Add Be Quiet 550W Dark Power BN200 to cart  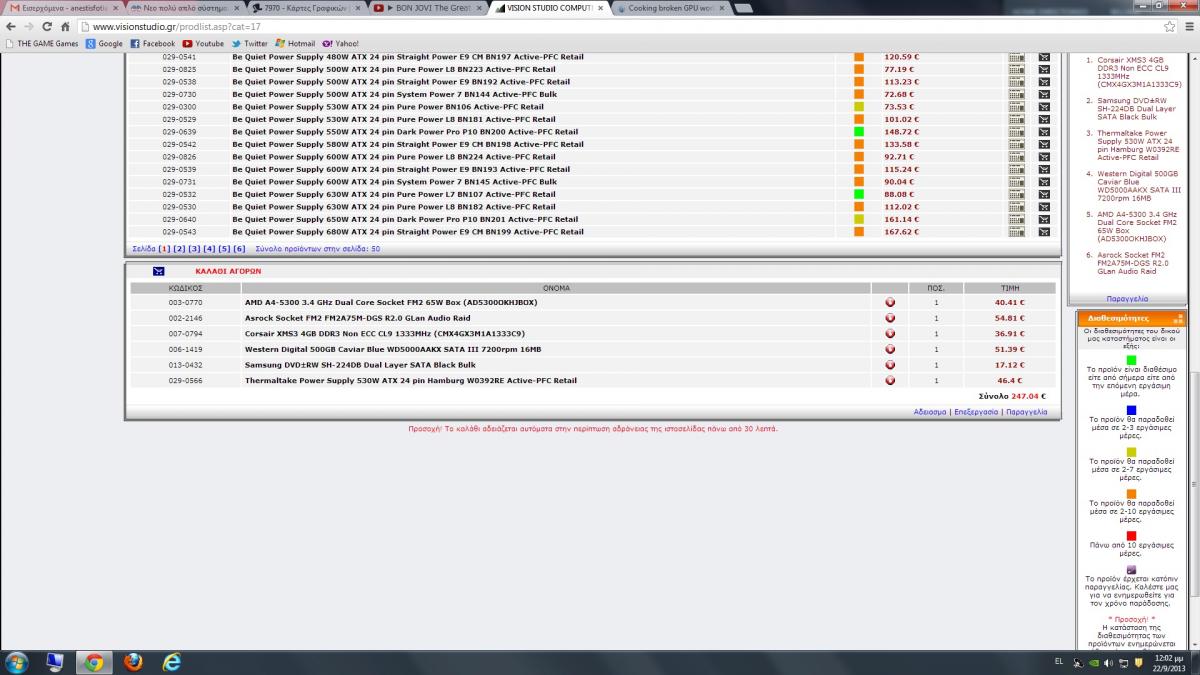(x=1044, y=132)
